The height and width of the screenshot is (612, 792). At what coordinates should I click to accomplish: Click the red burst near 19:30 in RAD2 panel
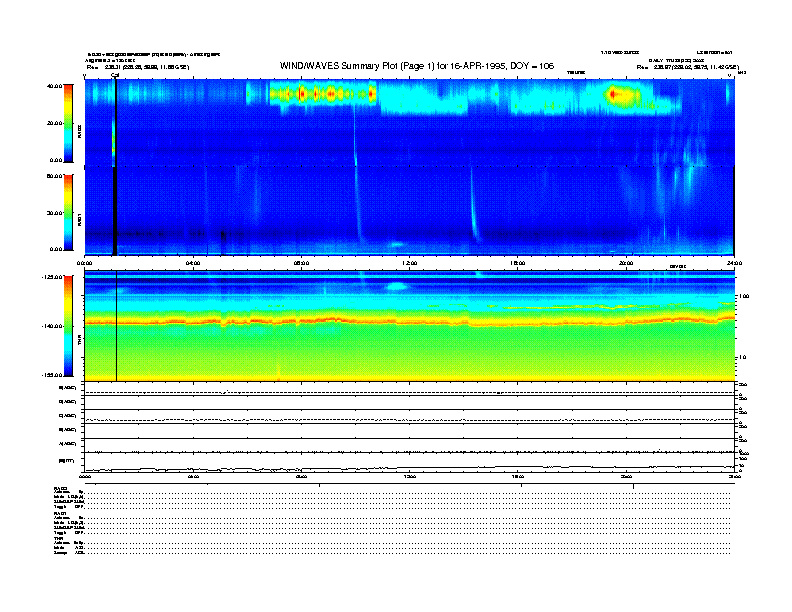coord(613,94)
